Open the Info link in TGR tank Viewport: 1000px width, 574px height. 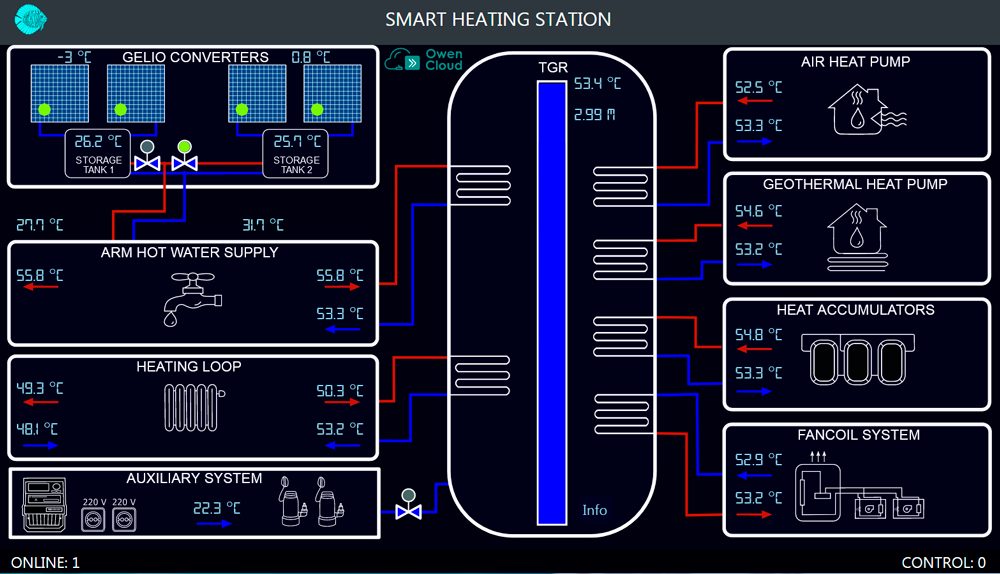(594, 510)
